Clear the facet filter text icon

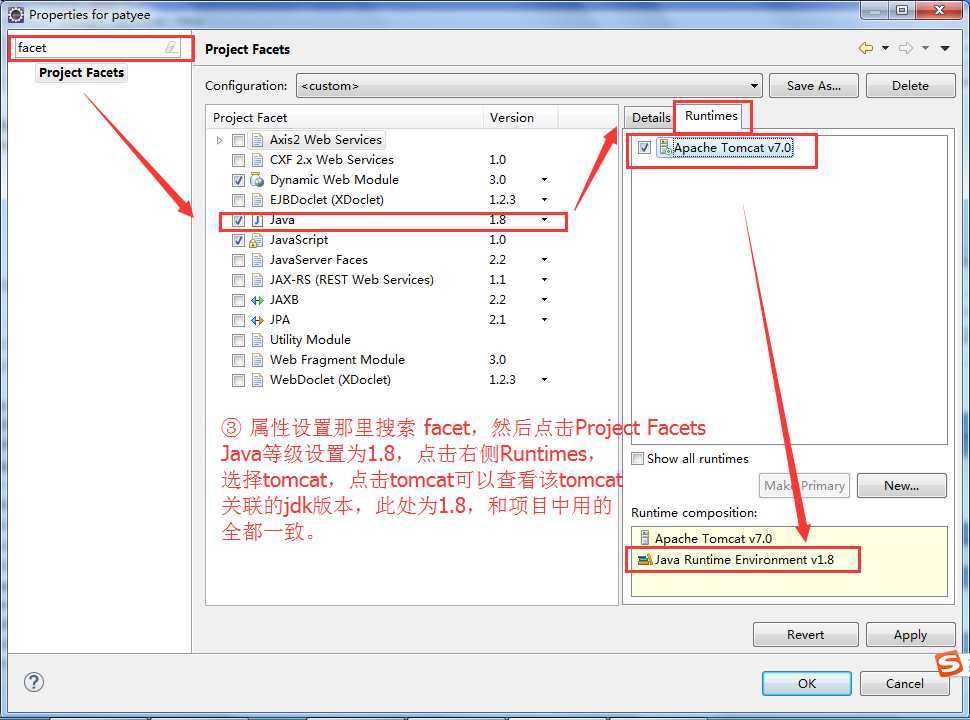tap(171, 47)
